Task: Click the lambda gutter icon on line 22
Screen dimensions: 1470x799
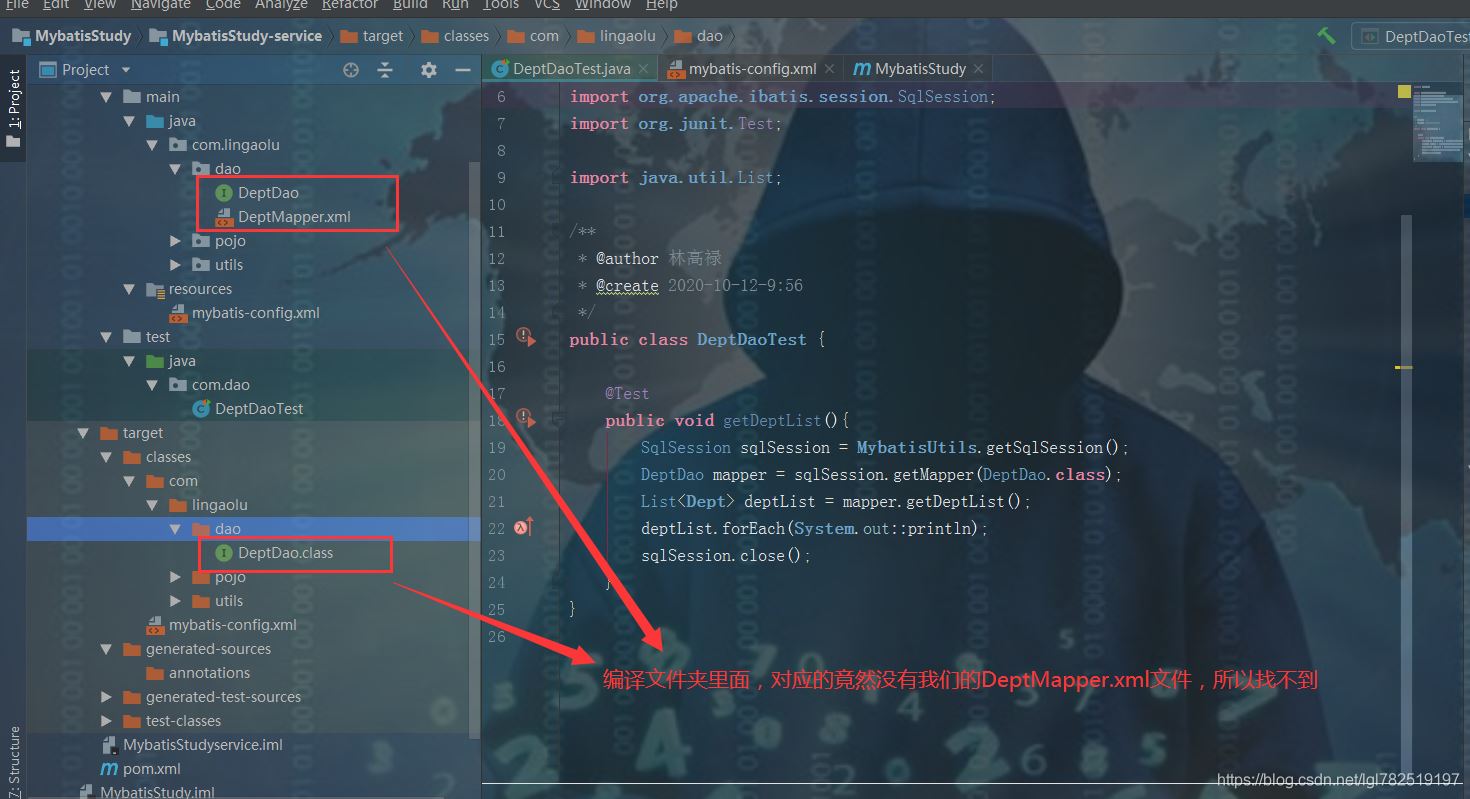Action: [523, 526]
